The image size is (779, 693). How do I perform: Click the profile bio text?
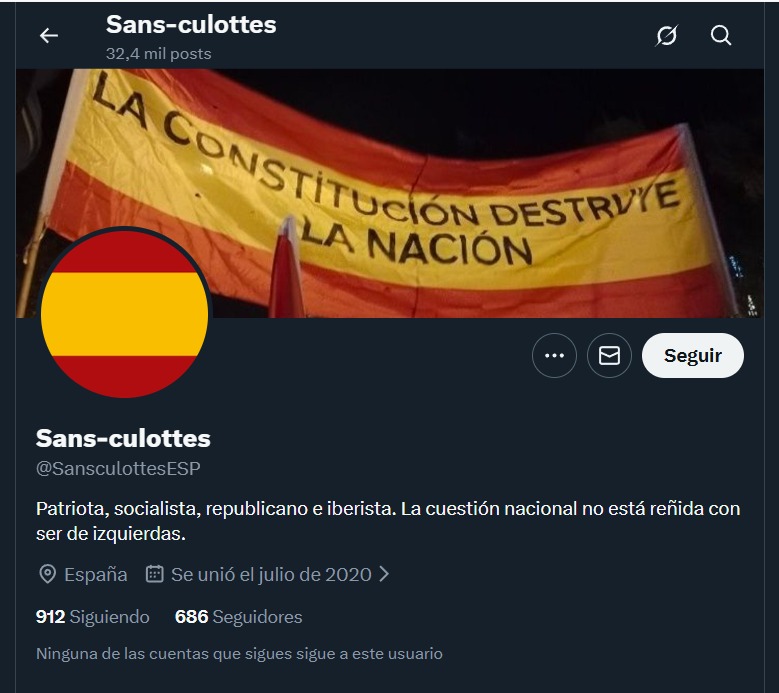pos(388,521)
